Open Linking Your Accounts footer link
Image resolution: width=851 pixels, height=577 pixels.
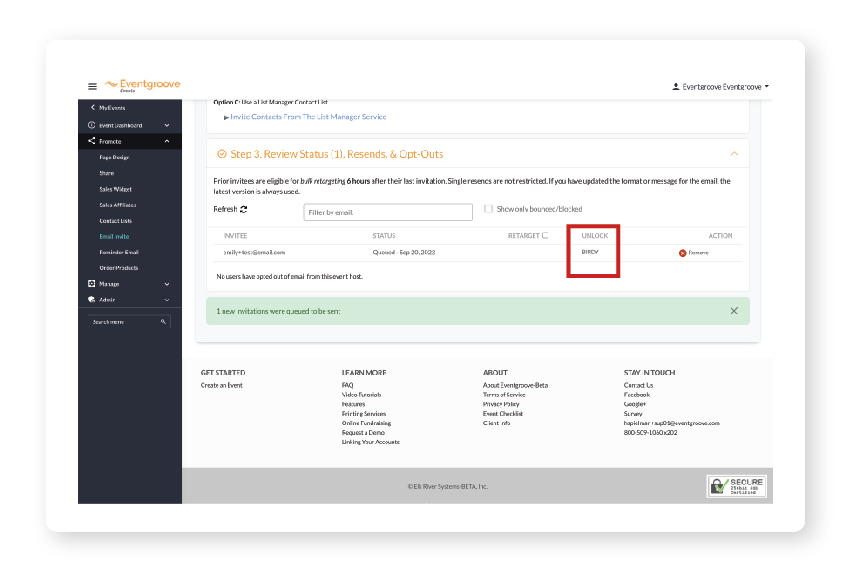click(x=371, y=442)
